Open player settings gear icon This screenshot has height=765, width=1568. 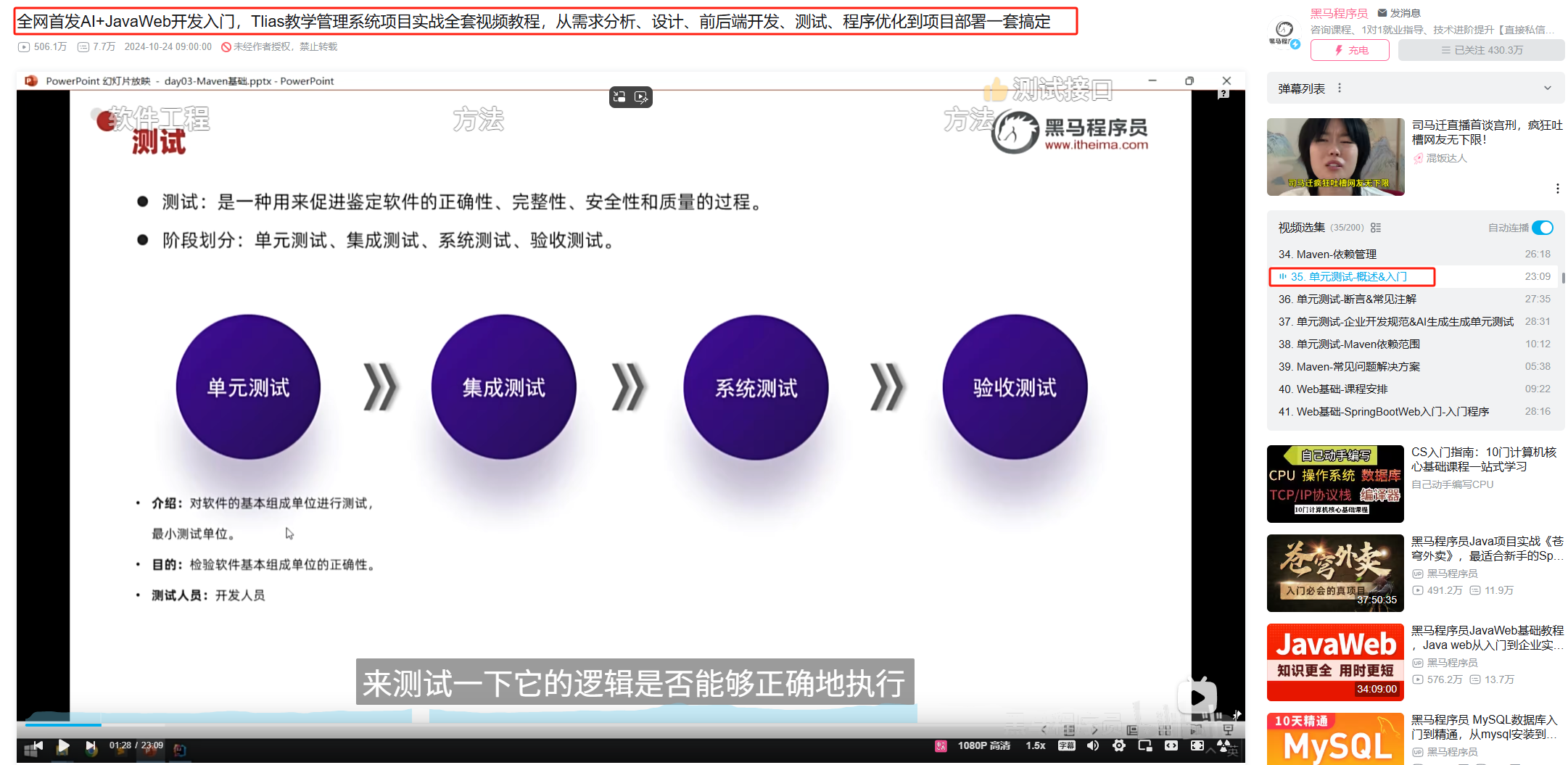click(1119, 745)
